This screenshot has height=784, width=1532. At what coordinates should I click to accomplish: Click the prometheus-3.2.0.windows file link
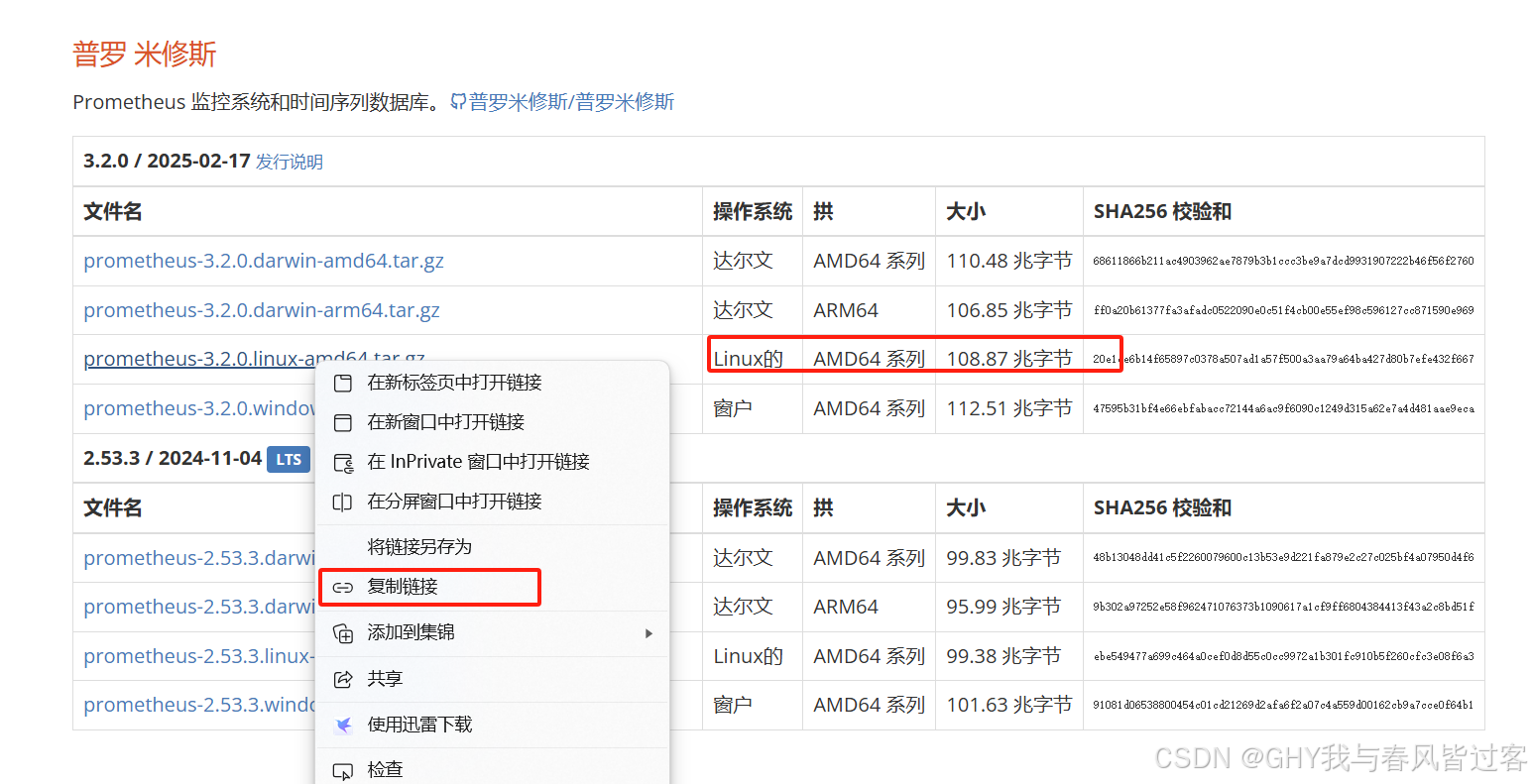199,408
